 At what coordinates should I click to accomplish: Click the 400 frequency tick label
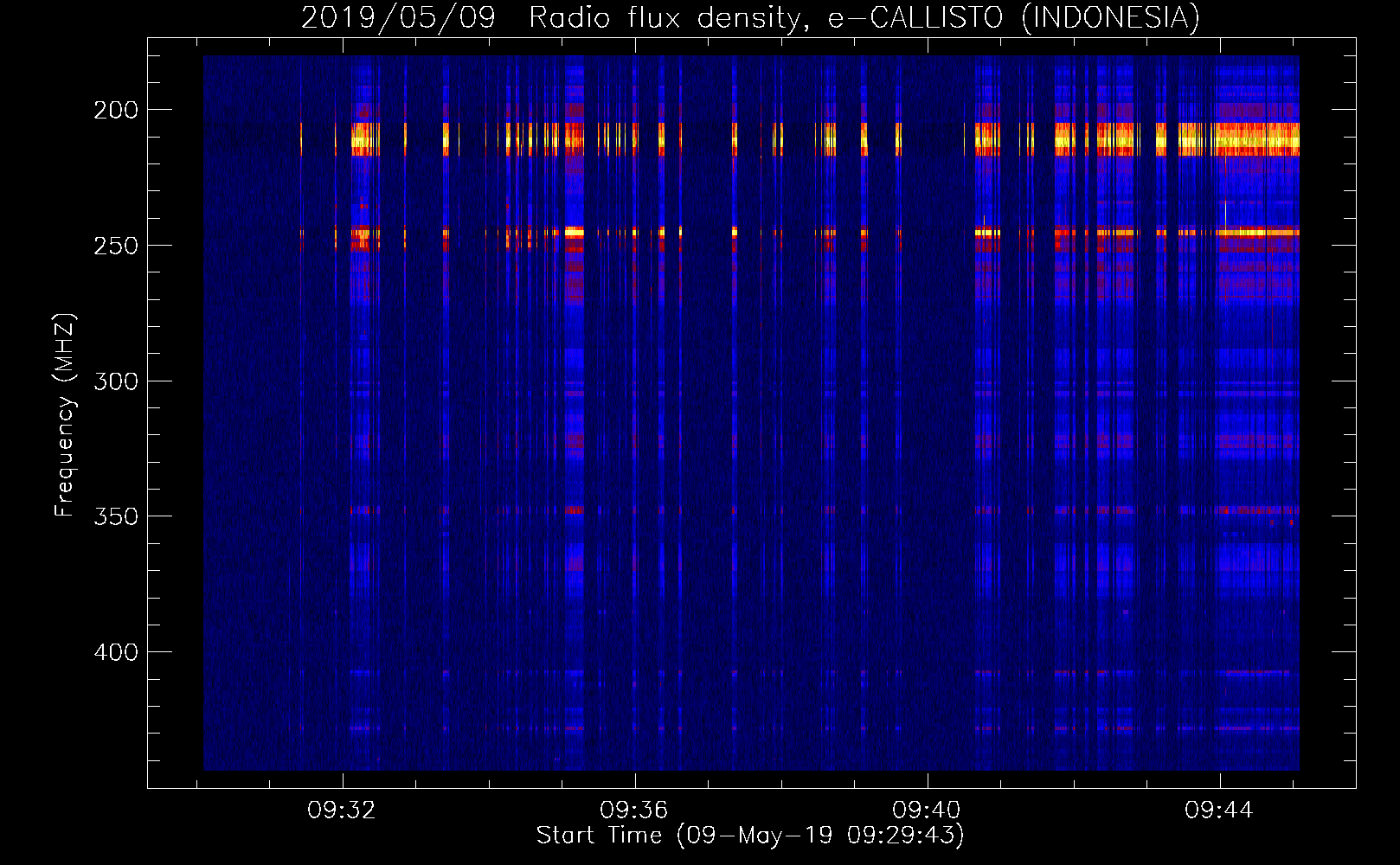click(116, 652)
